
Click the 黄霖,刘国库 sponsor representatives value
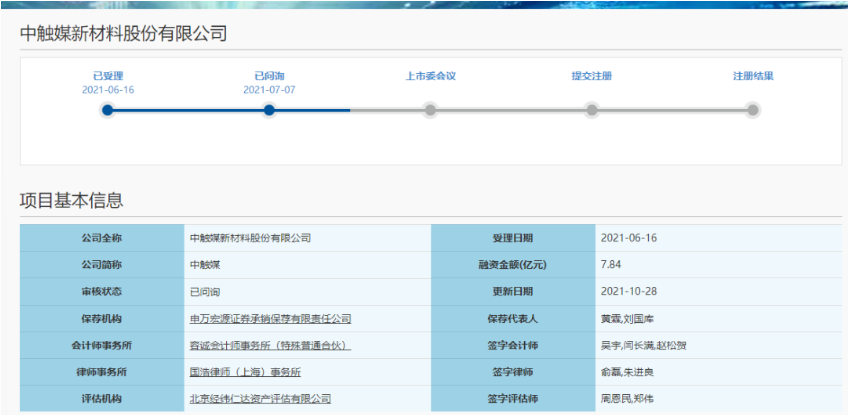(627, 319)
